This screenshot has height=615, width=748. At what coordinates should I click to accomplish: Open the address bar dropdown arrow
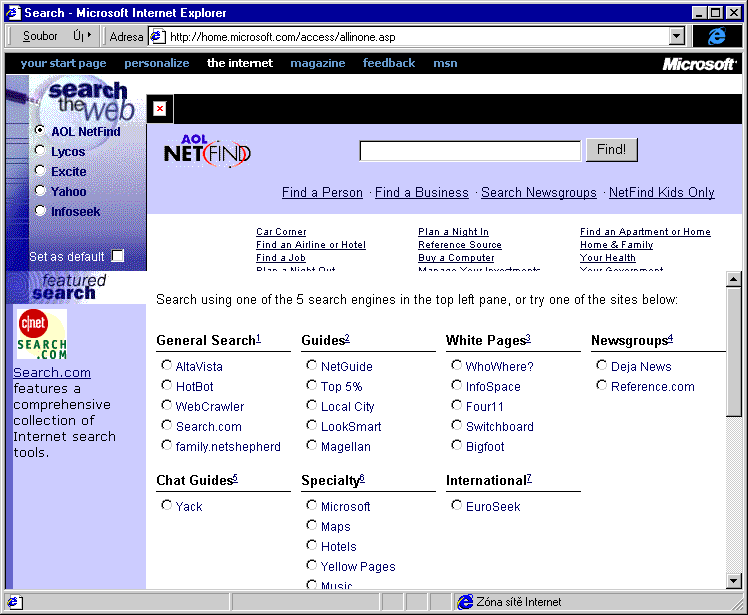[676, 36]
